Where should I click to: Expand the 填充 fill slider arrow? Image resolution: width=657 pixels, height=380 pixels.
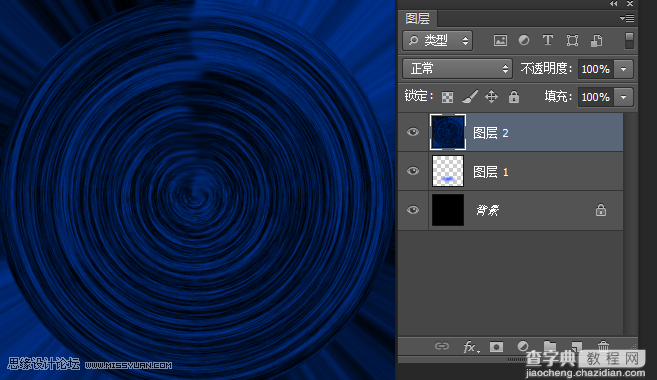point(623,97)
